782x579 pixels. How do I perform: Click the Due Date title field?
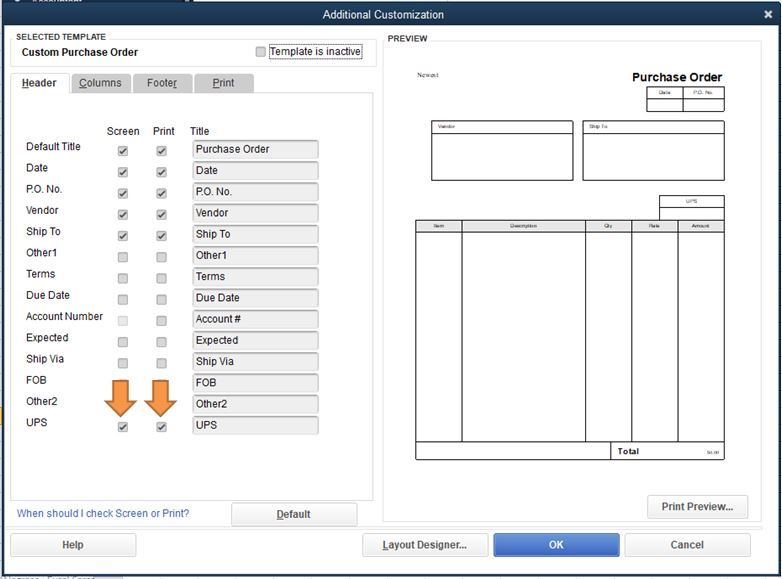point(255,298)
